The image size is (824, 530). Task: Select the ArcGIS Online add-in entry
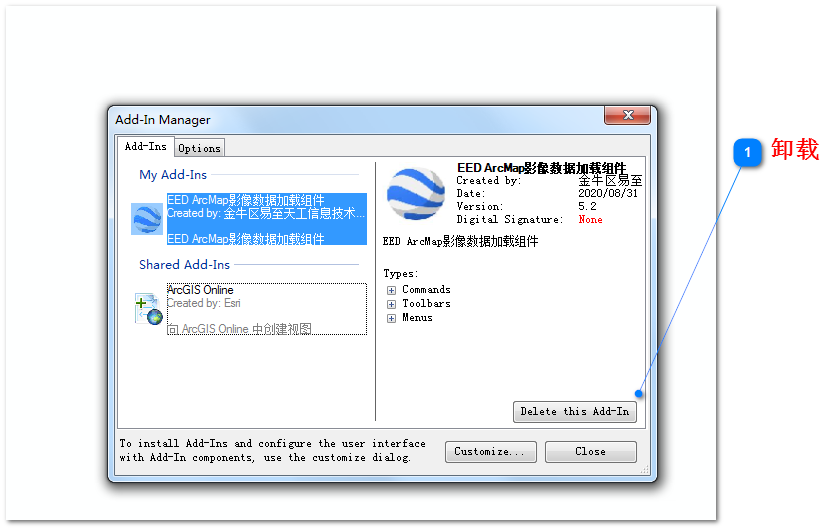pos(200,290)
